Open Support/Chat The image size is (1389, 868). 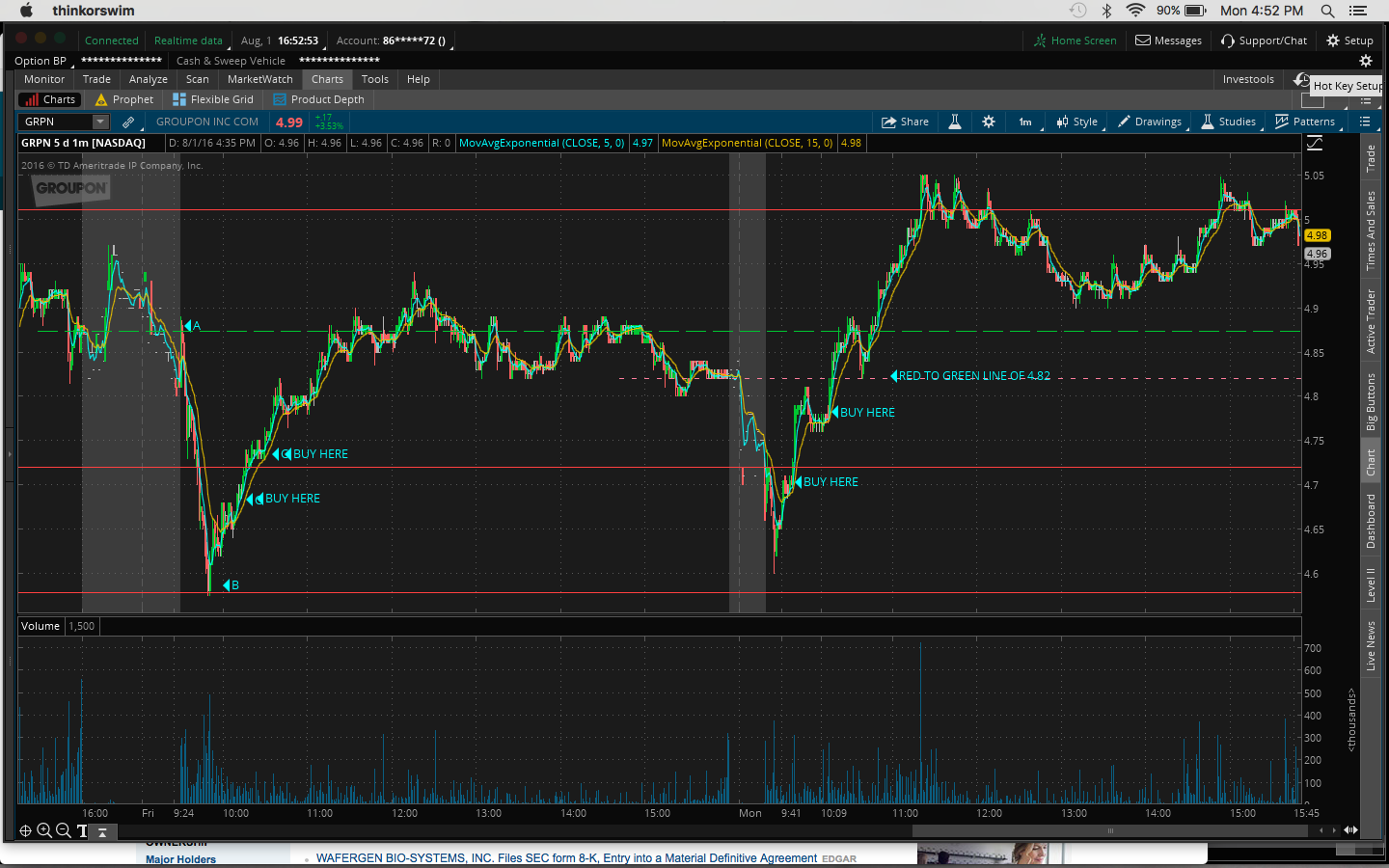pos(1264,41)
